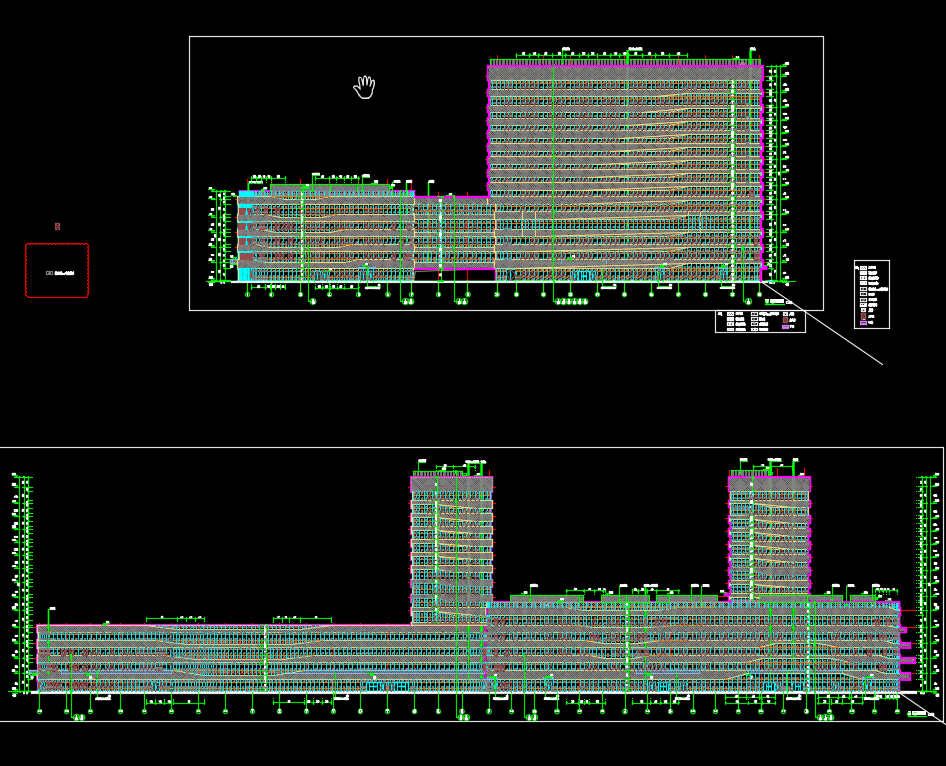Click right vertical dimension chain of lower elevation
This screenshot has height=766, width=946.
point(925,585)
